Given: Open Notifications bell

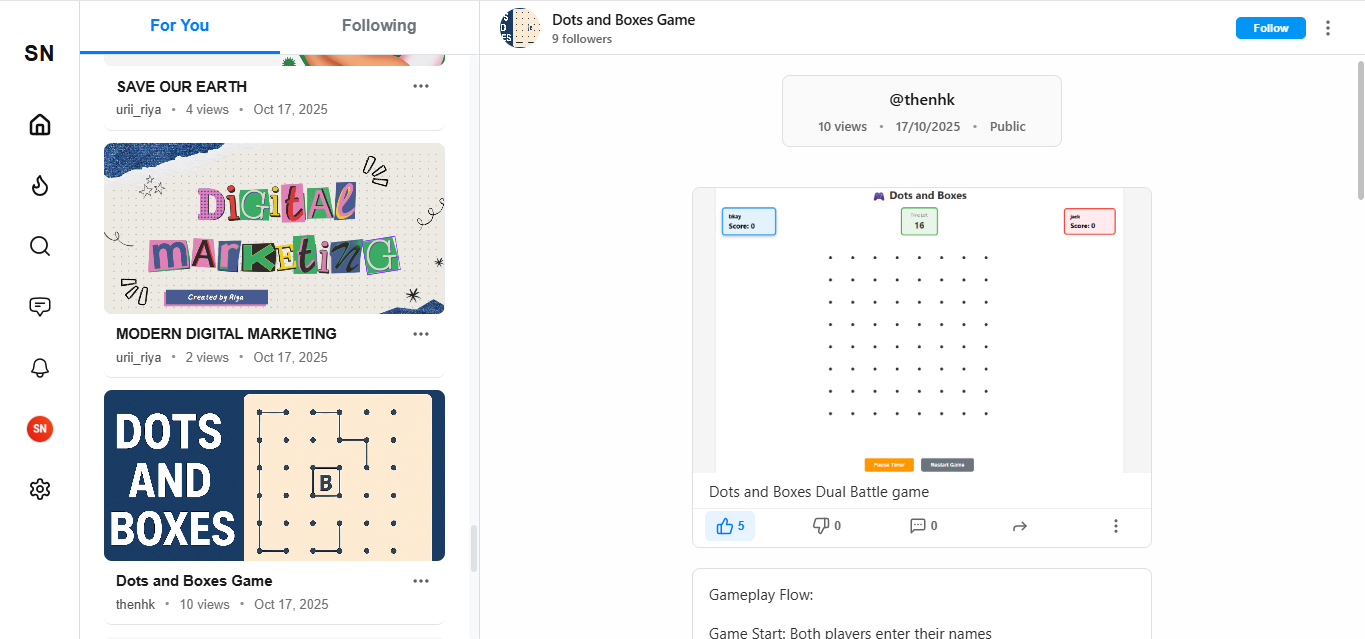Looking at the screenshot, I should click(x=39, y=368).
